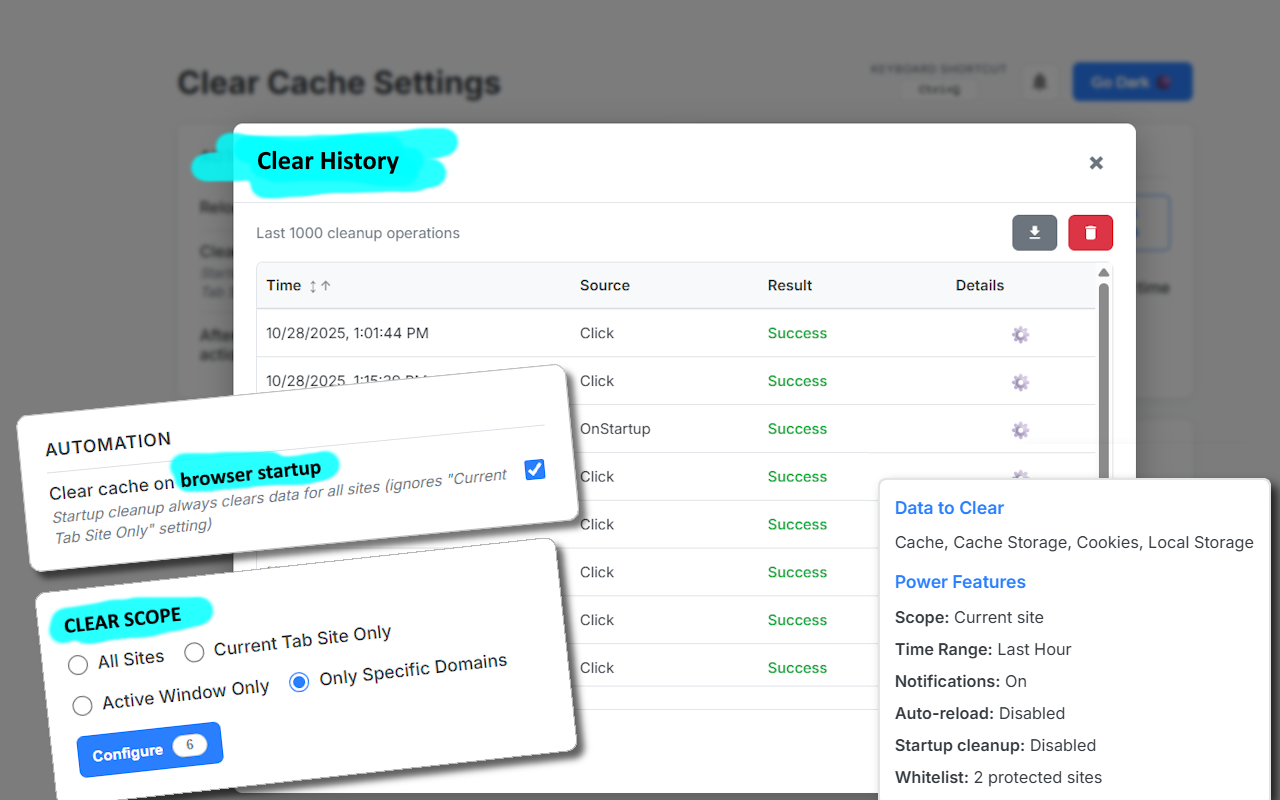The image size is (1280, 800).
Task: Click the 'Time Range: Last Hour' detail
Action: coord(983,650)
